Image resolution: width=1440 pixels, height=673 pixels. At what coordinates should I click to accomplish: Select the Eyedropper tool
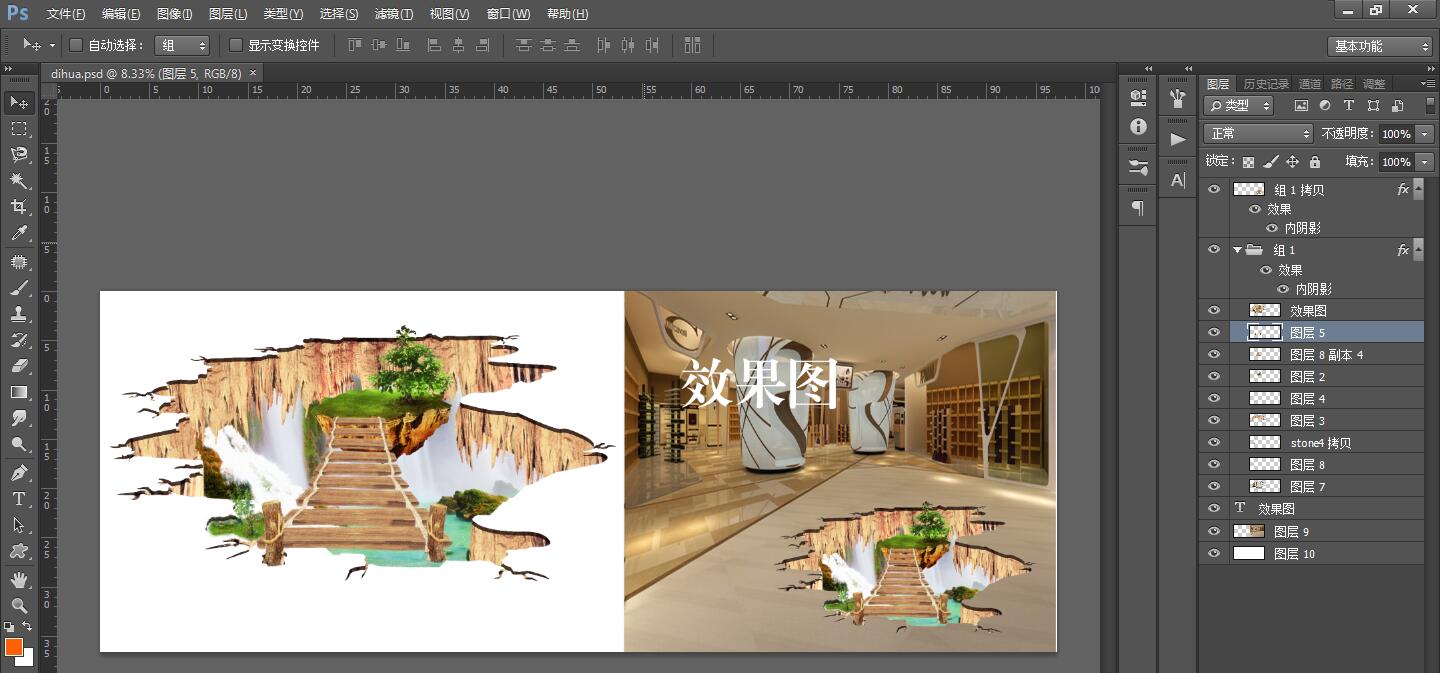(x=19, y=234)
